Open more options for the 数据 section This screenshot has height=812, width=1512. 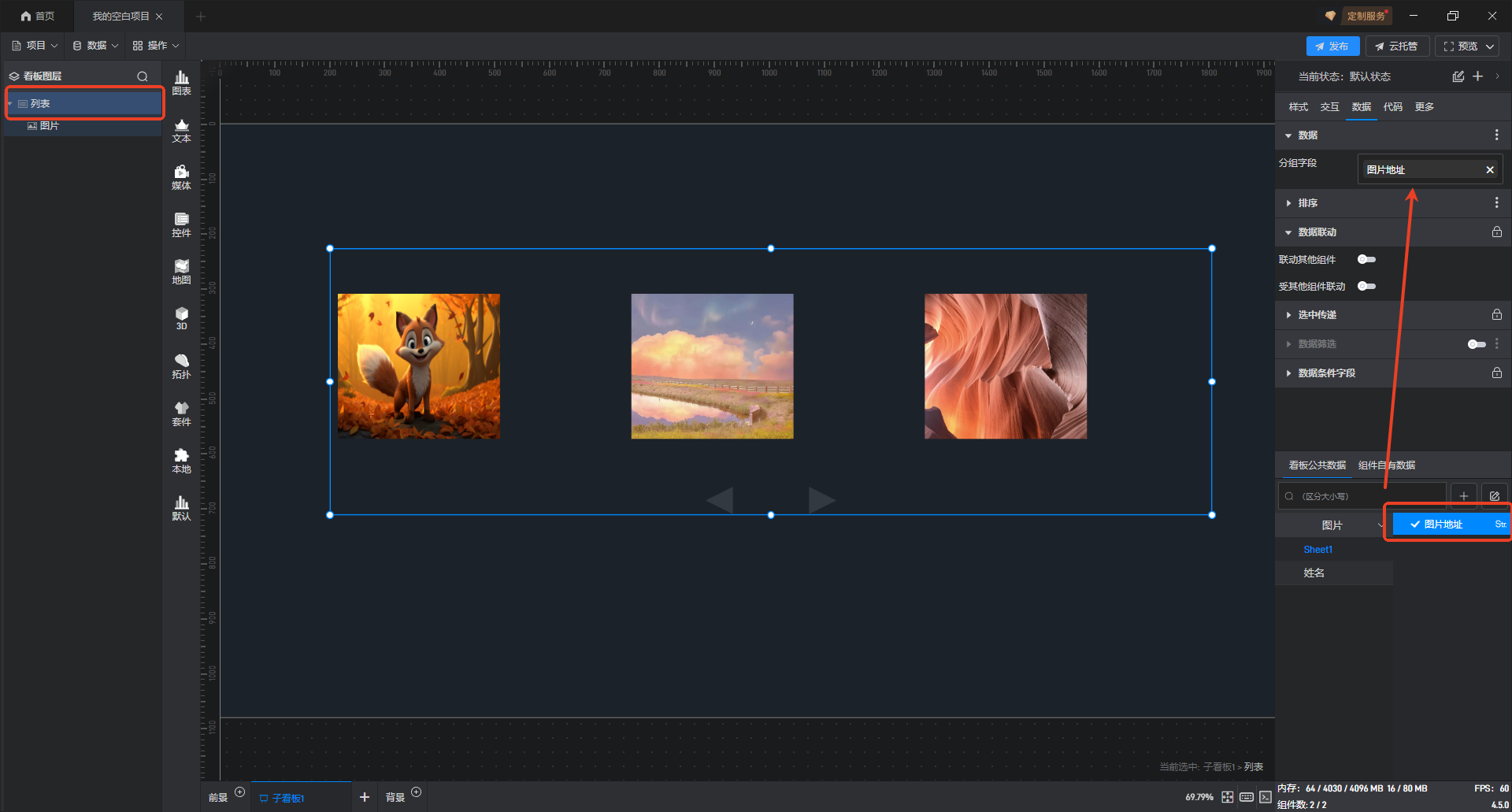pyautogui.click(x=1496, y=135)
